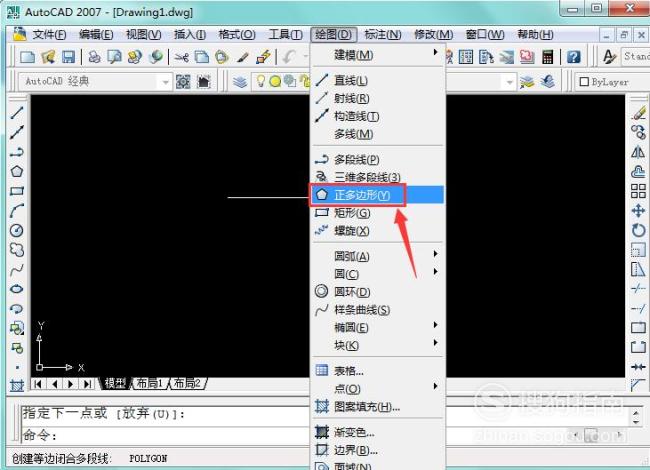The height and width of the screenshot is (470, 650).
Task: Choose 多段线(P) from the draw menu
Action: [378, 160]
